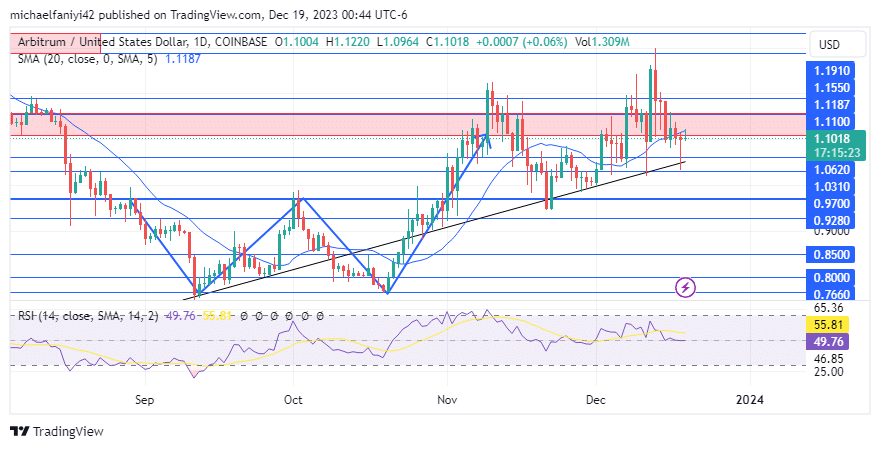The image size is (880, 449).
Task: Click the 0.9280 price level label
Action: [x=831, y=221]
